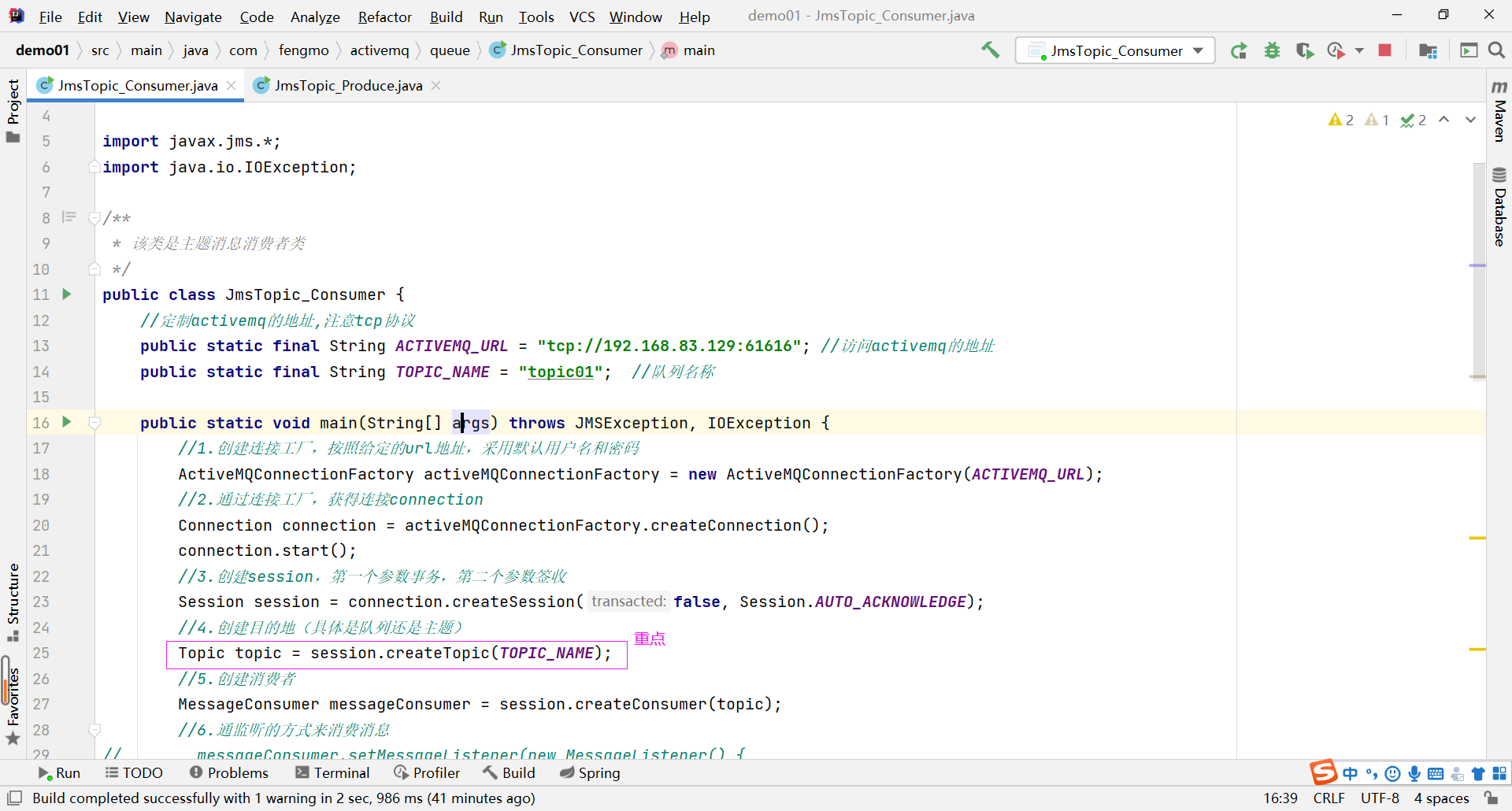Start debugging with the bug icon
Screen dimensions: 1512x811
point(1272,50)
